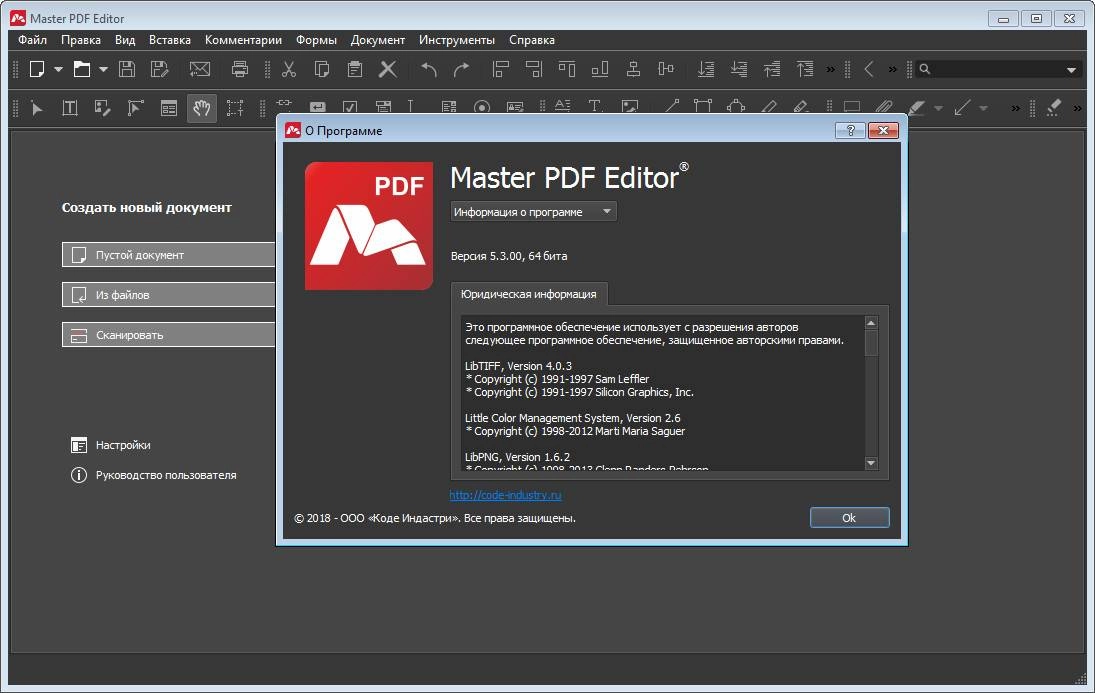Open the http://code-industry.ru link
The height and width of the screenshot is (693, 1095).
pos(505,495)
